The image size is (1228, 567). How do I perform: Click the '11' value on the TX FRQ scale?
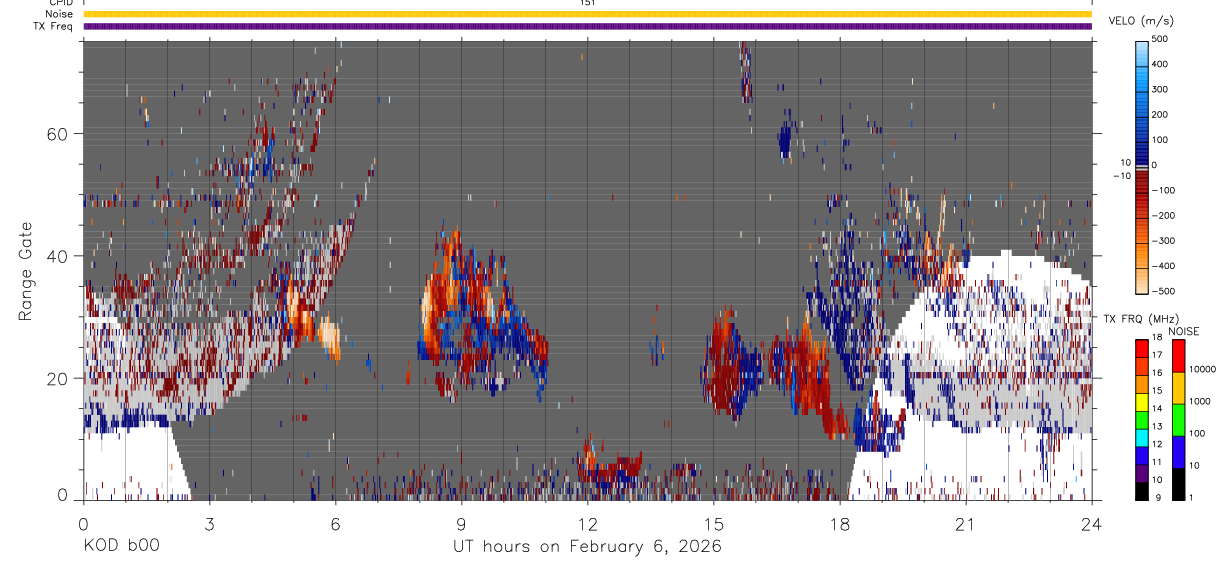[x=1159, y=462]
